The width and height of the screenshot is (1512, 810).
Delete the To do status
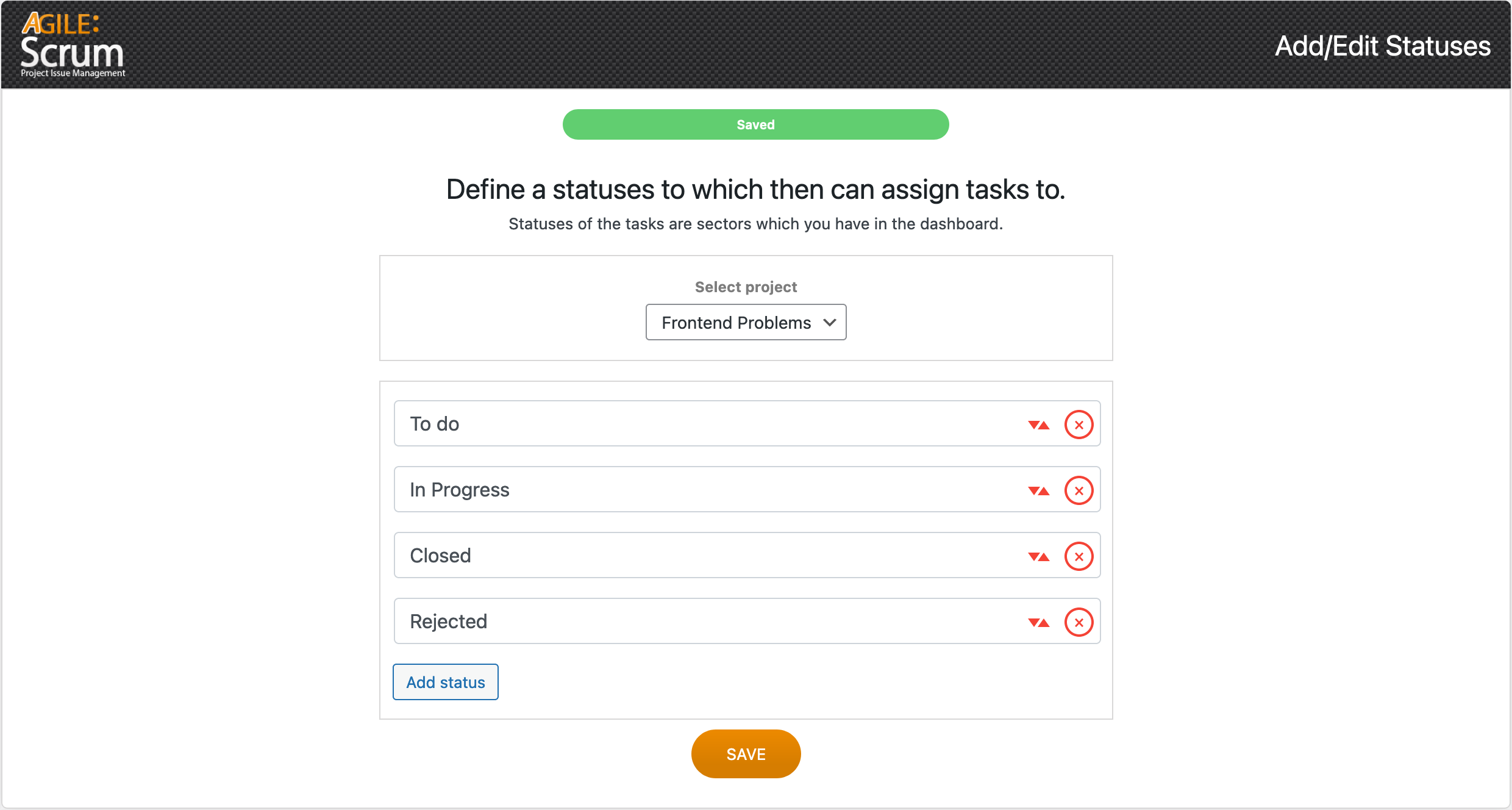pyautogui.click(x=1079, y=425)
